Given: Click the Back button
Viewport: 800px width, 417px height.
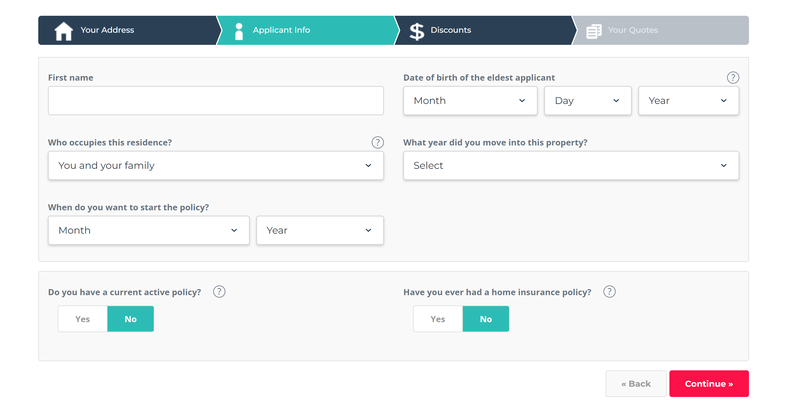Looking at the screenshot, I should (636, 384).
